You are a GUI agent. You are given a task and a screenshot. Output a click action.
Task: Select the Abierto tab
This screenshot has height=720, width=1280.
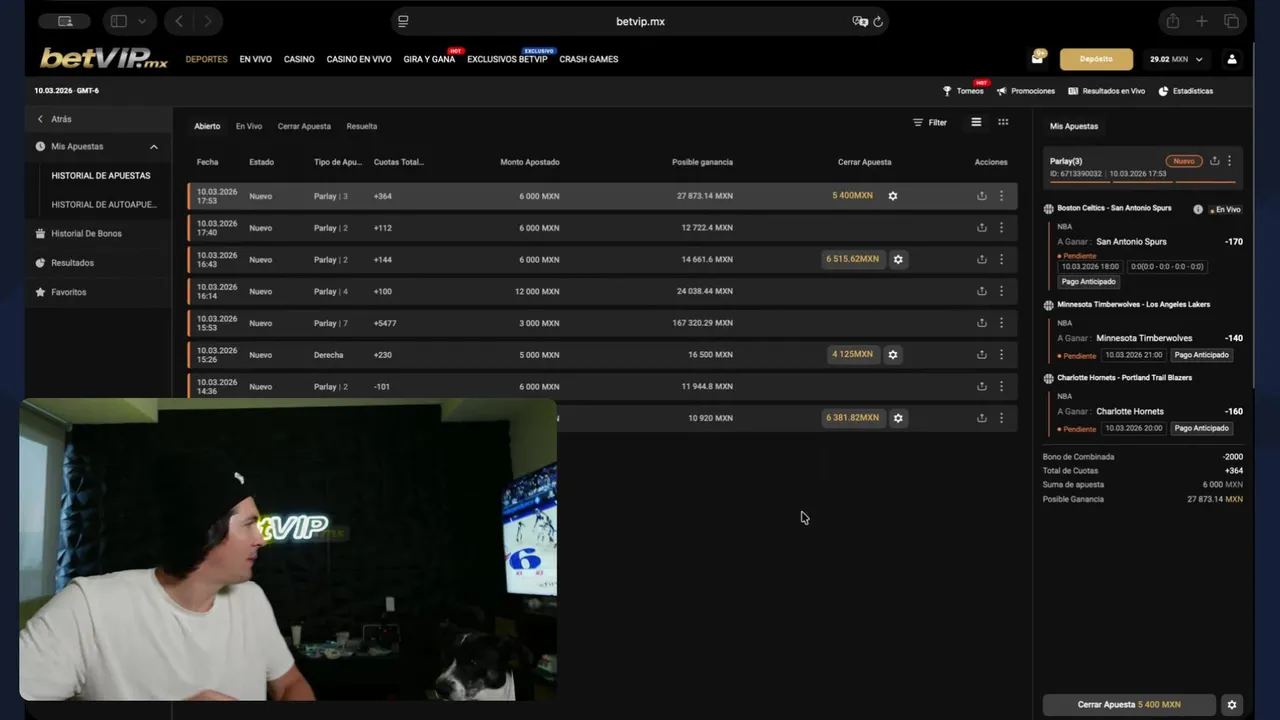(x=207, y=126)
